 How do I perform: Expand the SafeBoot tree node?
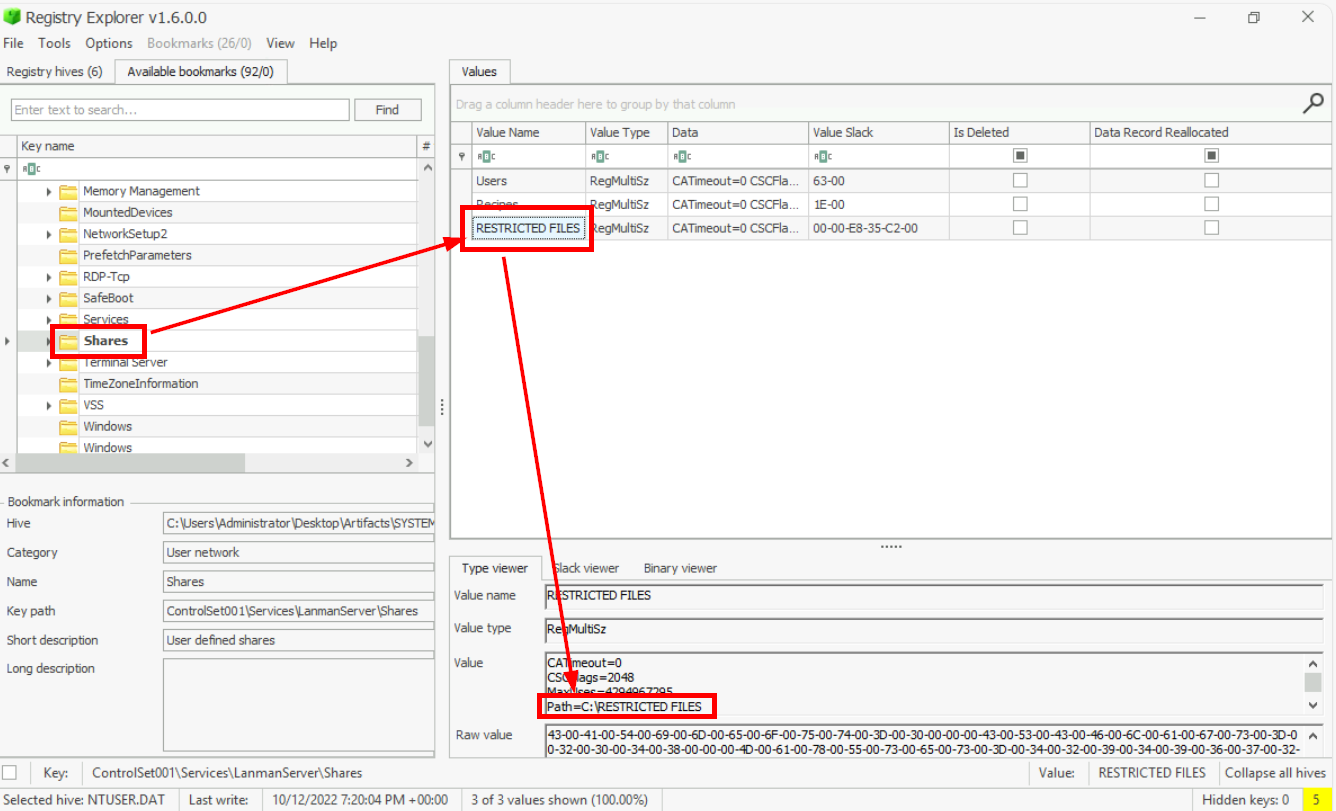[48, 298]
